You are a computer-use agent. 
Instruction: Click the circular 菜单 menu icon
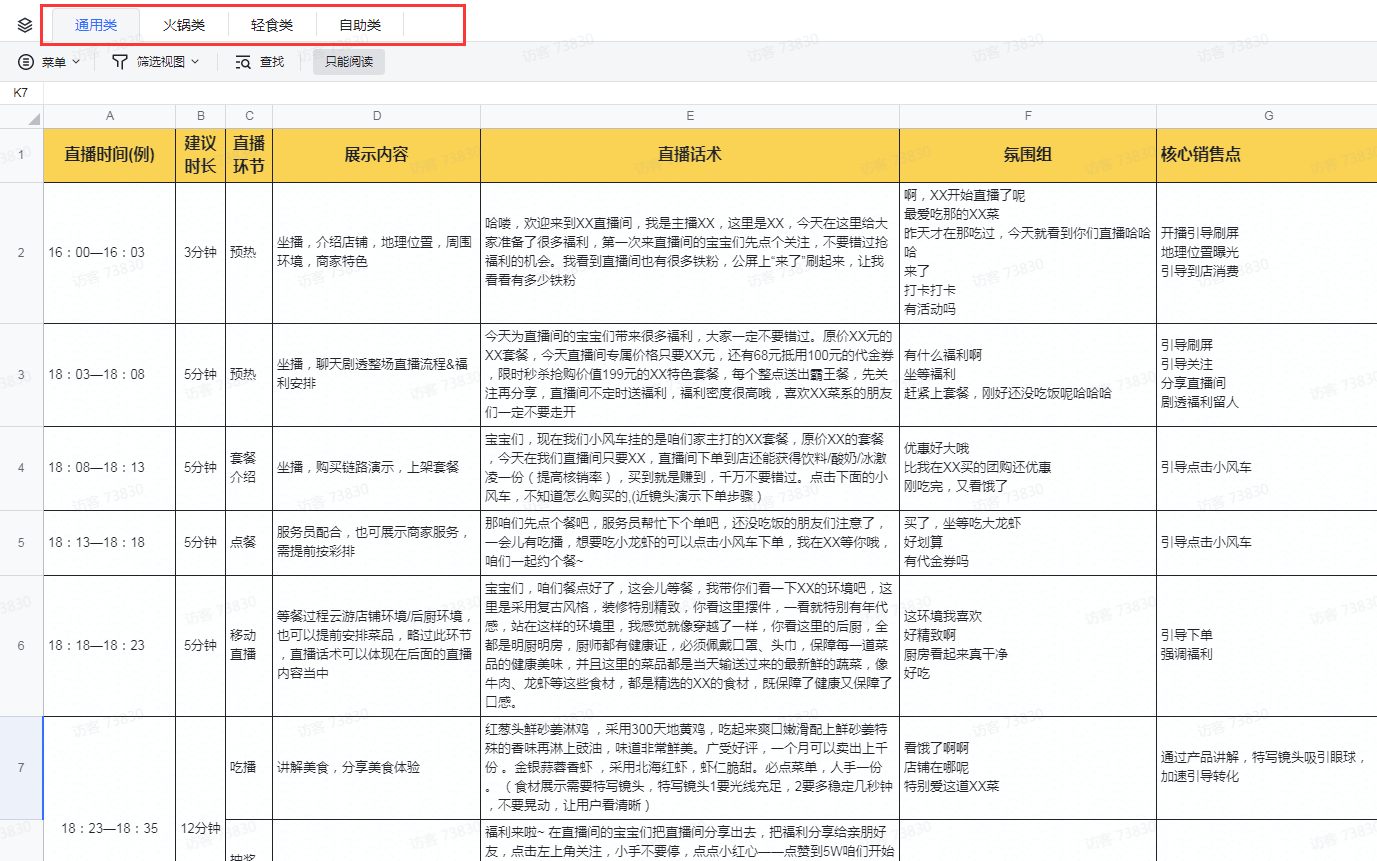[25, 61]
